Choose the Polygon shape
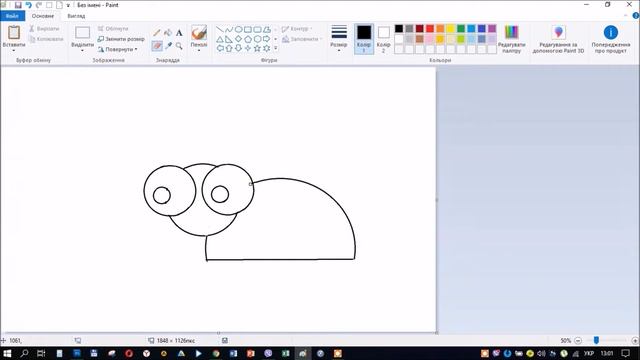640x360 pixels. tap(267, 29)
